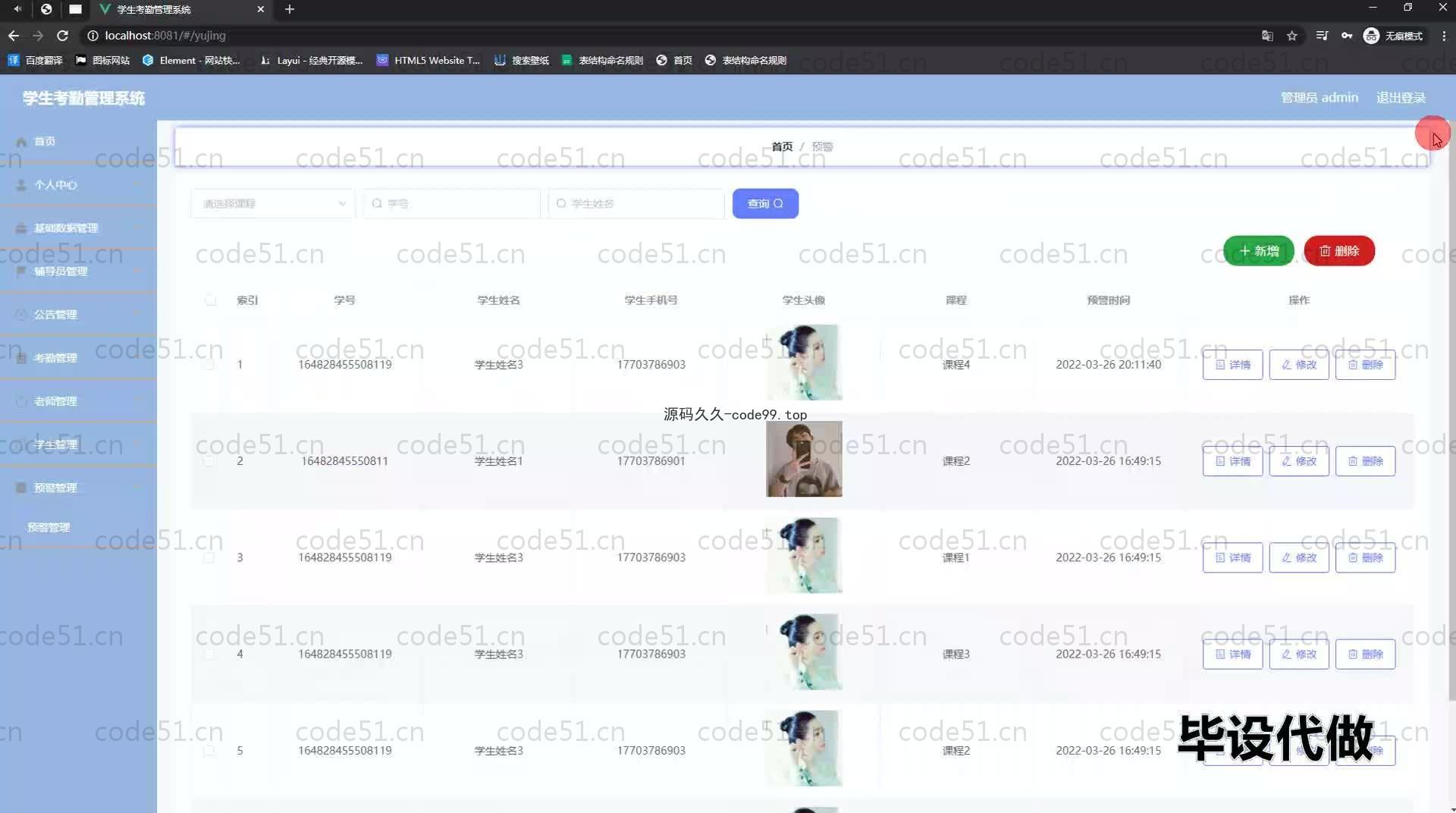The width and height of the screenshot is (1456, 813).
Task: Toggle the select-all checkbox in table header
Action: pos(210,300)
